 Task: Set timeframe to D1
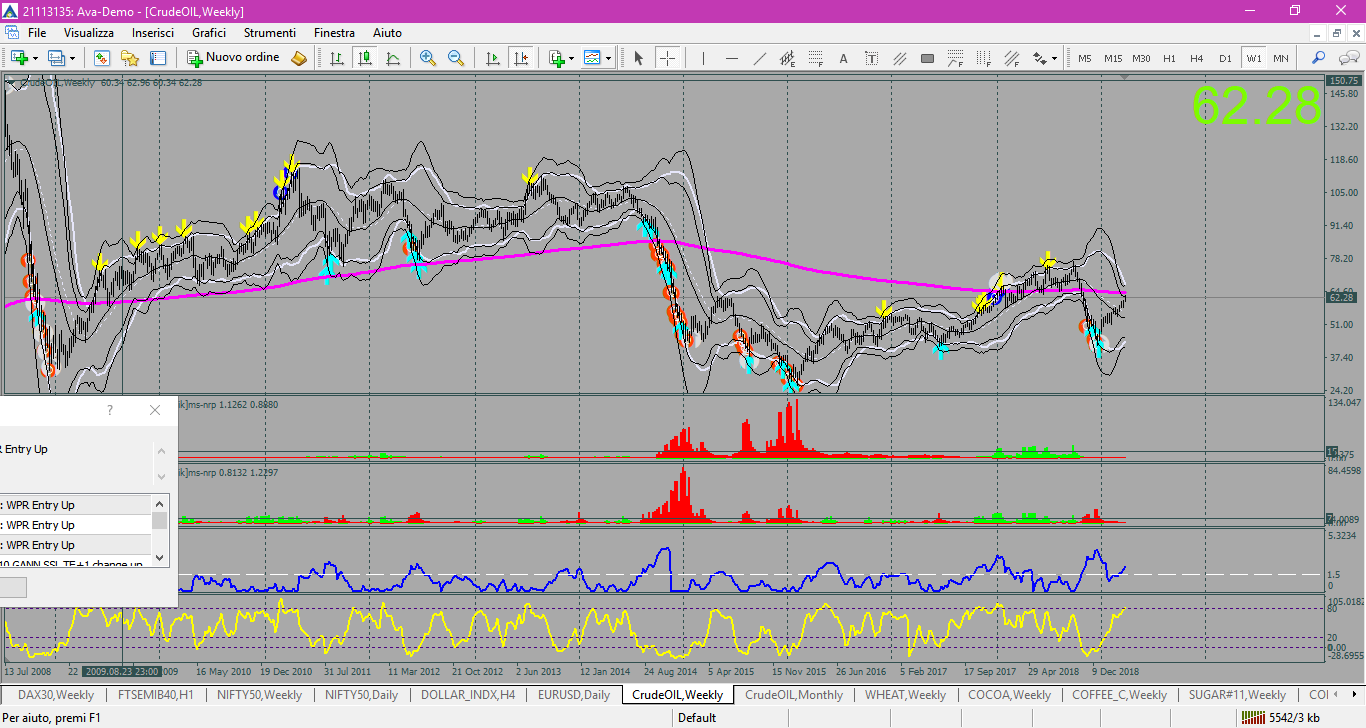pyautogui.click(x=1225, y=58)
